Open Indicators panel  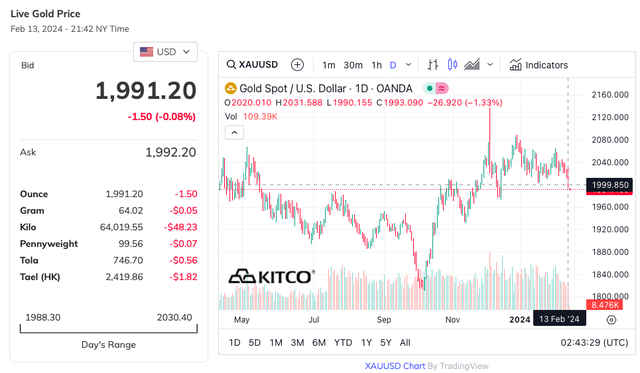[538, 65]
